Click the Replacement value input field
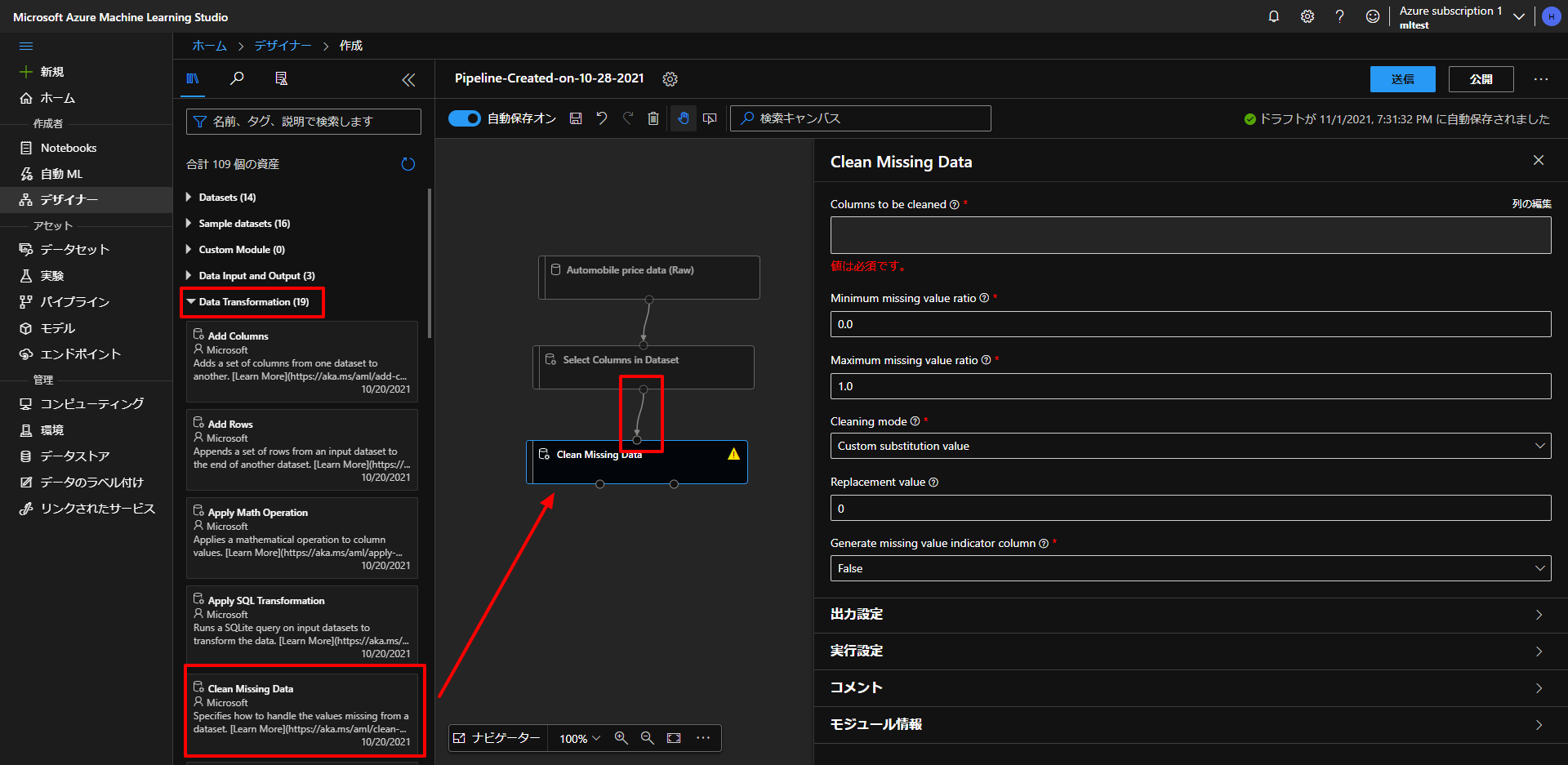 point(1190,508)
